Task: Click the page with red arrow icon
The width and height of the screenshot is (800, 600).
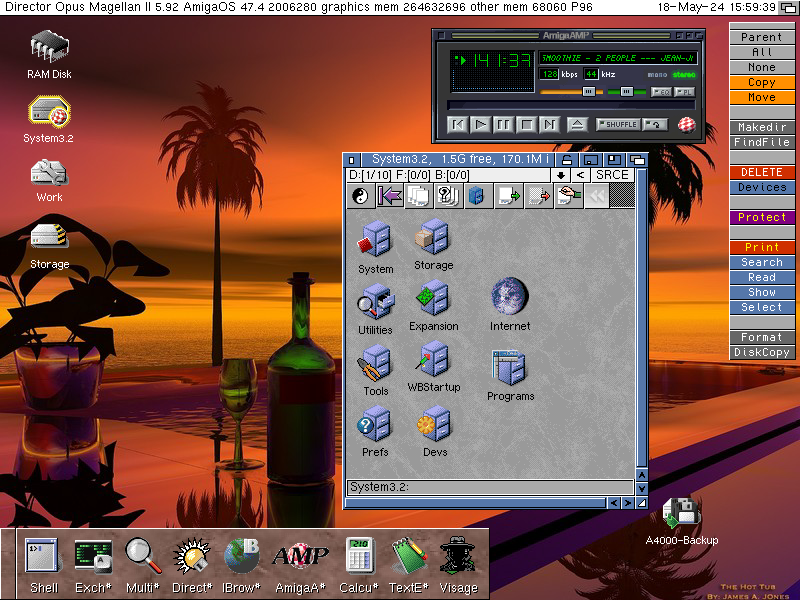Action: pyautogui.click(x=539, y=196)
